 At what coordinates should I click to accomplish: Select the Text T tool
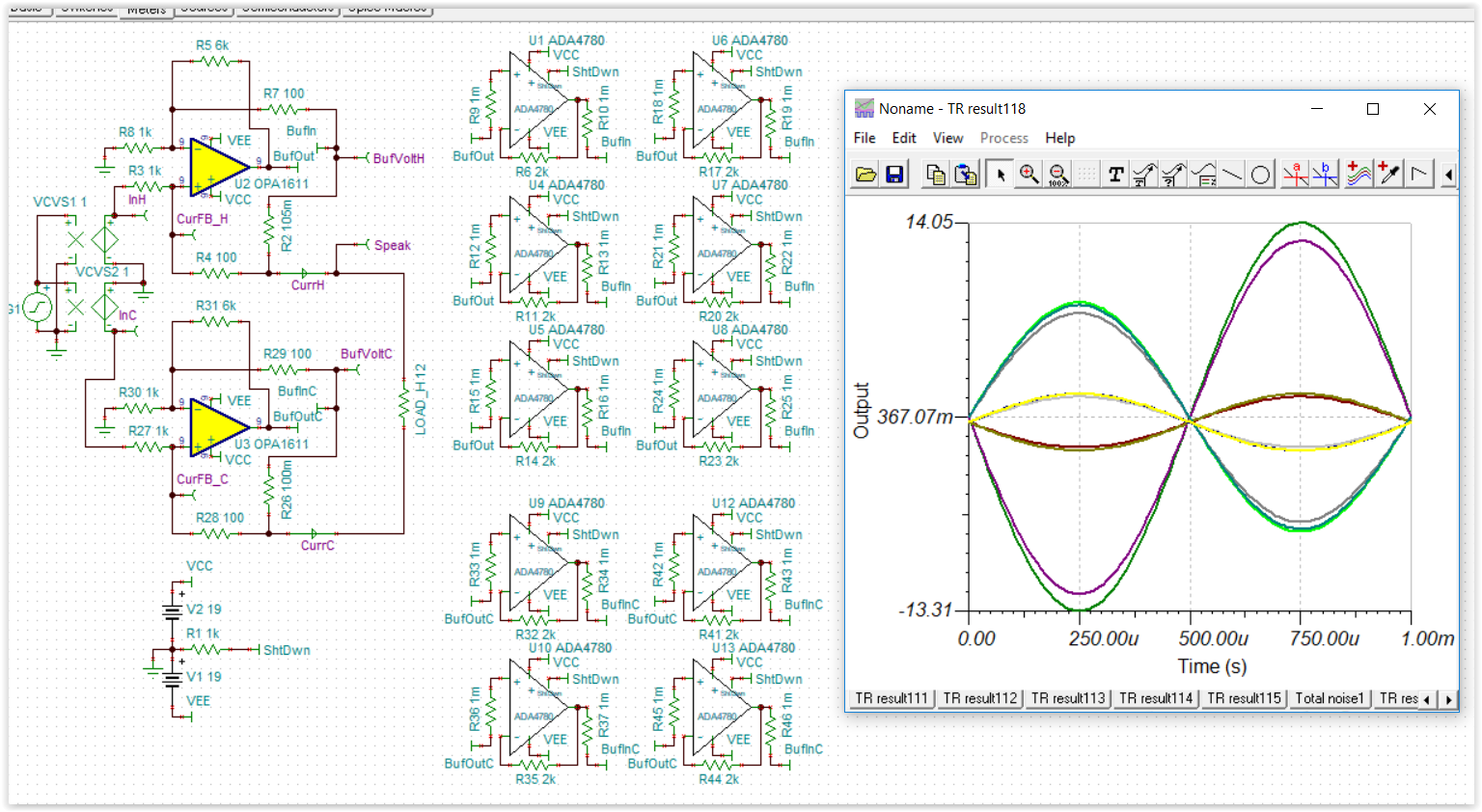(1115, 175)
